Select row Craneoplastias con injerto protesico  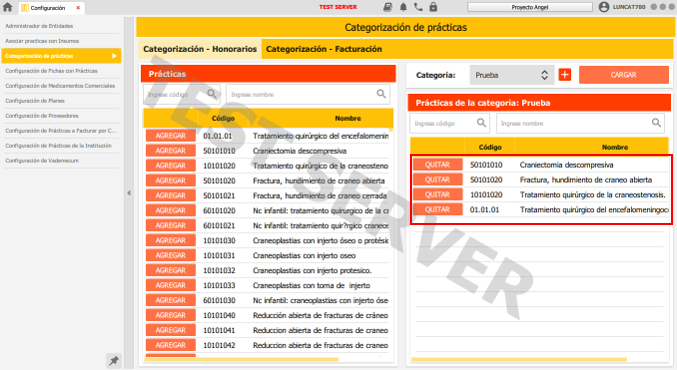point(268,271)
